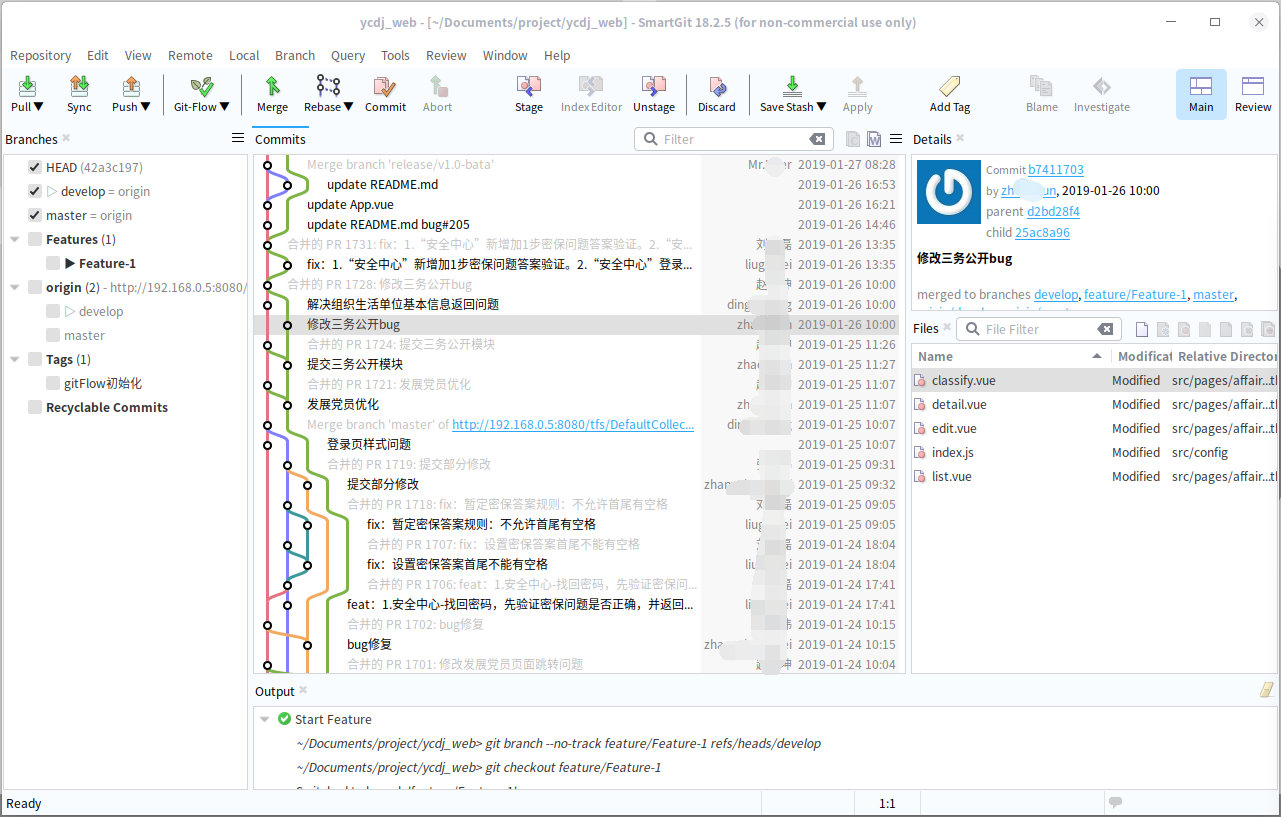Image resolution: width=1281 pixels, height=817 pixels.
Task: Open the Save Stash dropdown arrow
Action: (821, 107)
